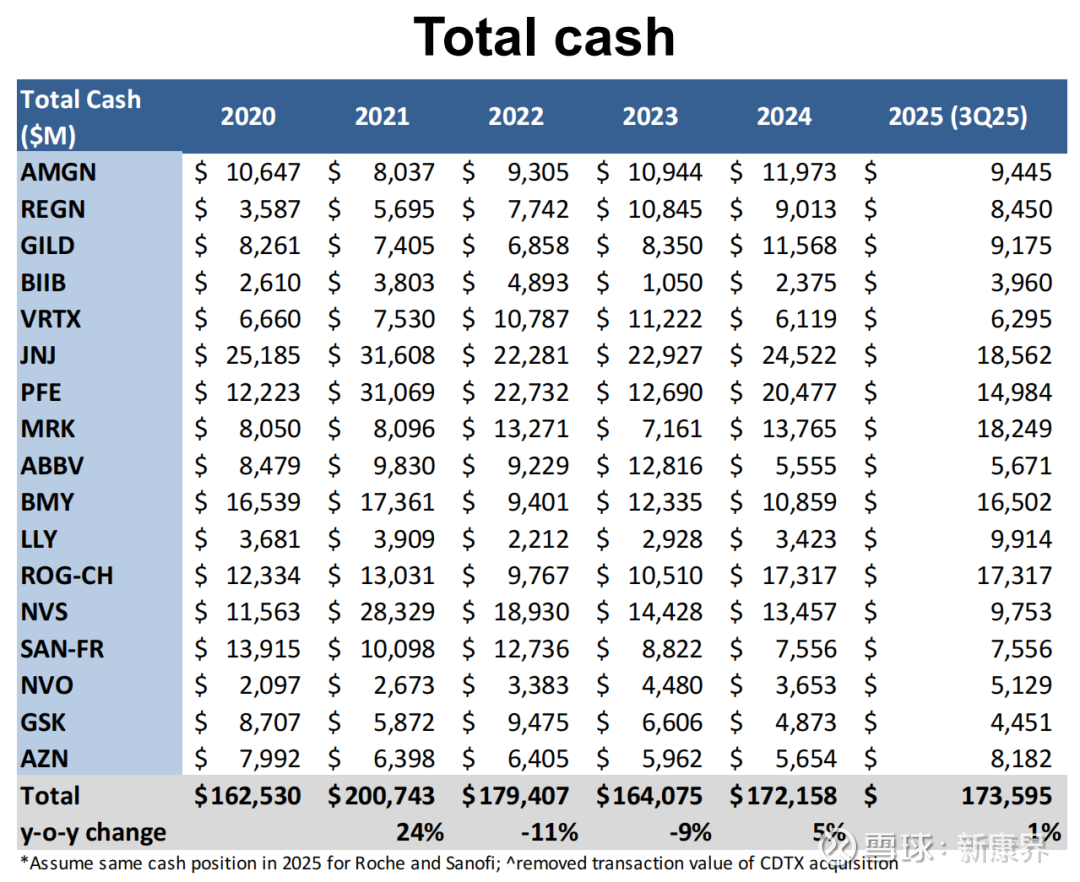Select the -11% y-o-y change cell
The width and height of the screenshot is (1080, 882).
tap(549, 832)
